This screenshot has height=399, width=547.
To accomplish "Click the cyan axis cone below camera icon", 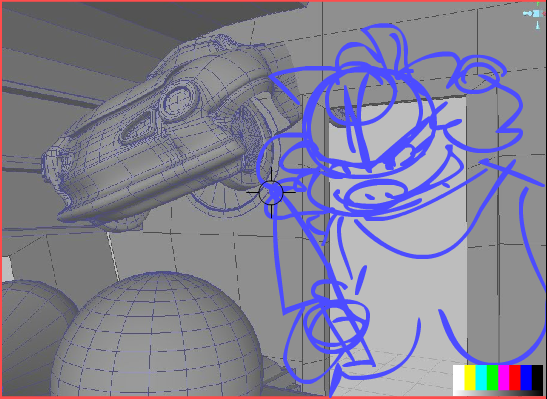I will (x=538, y=26).
